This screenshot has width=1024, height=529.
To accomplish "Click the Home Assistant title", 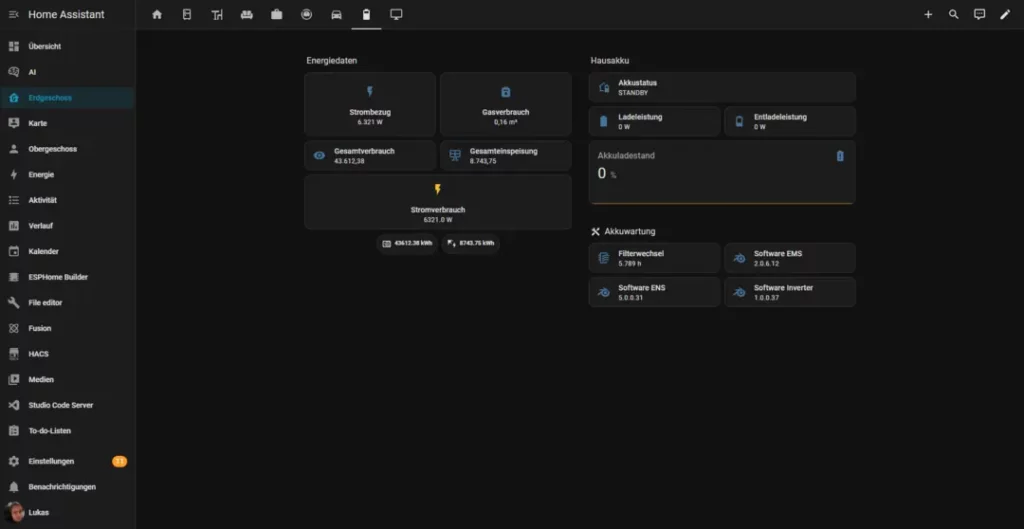I will pos(66,14).
